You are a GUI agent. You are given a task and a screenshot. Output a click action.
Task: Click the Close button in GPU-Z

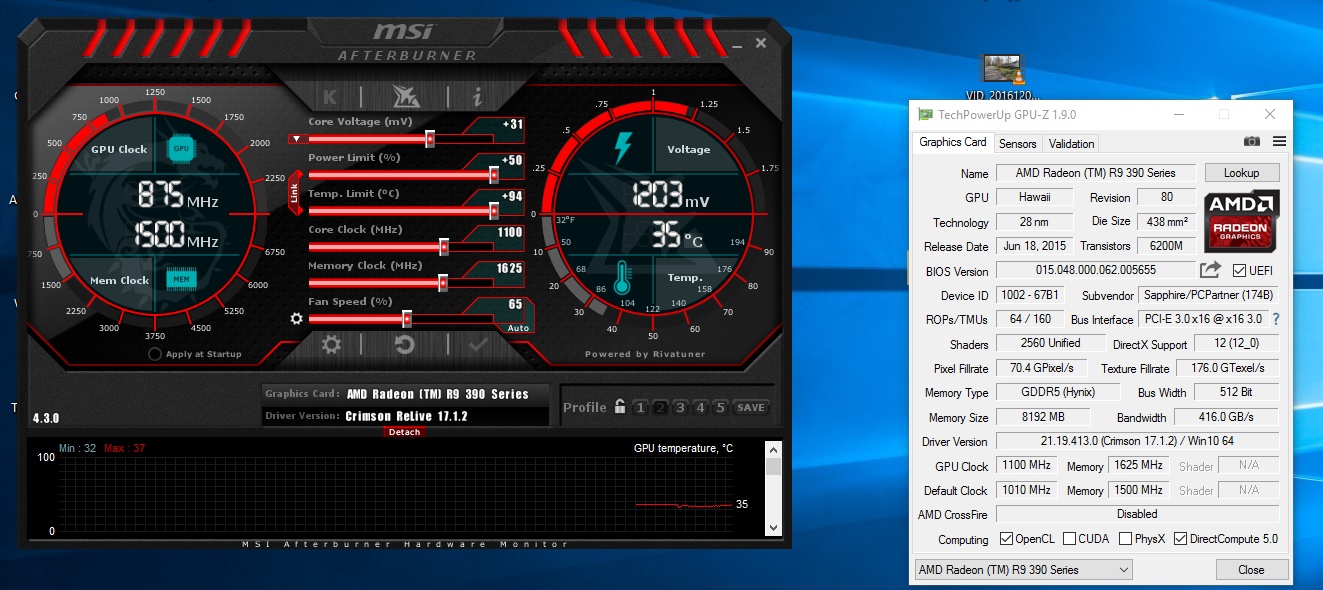(x=1251, y=570)
